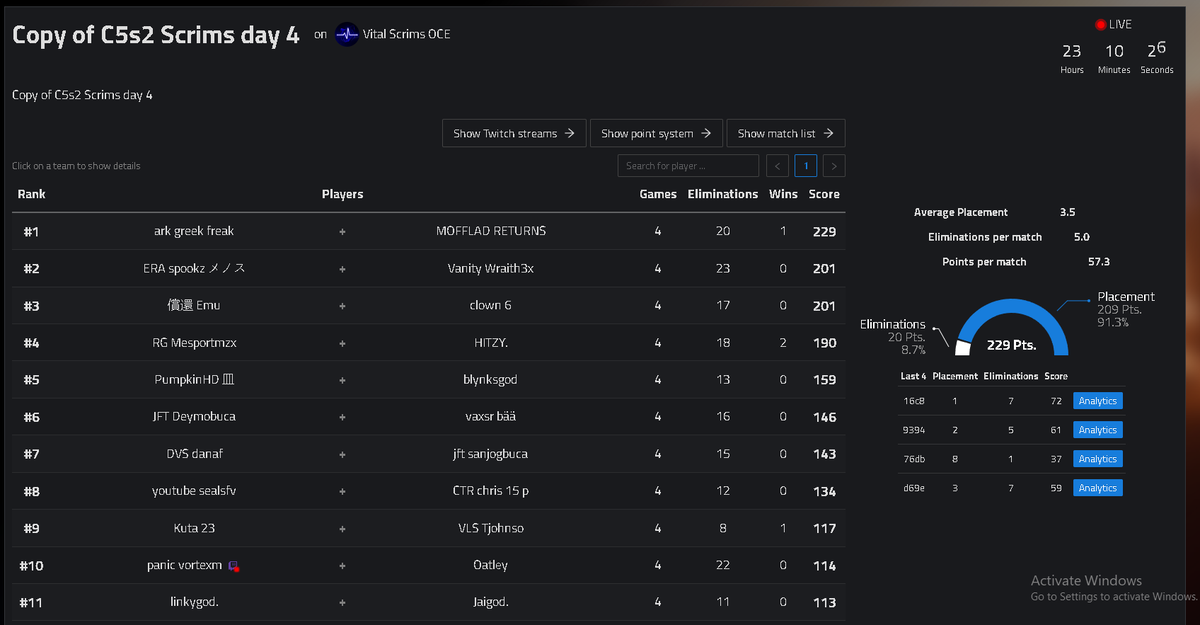
Task: Go to previous page arrow
Action: click(778, 166)
